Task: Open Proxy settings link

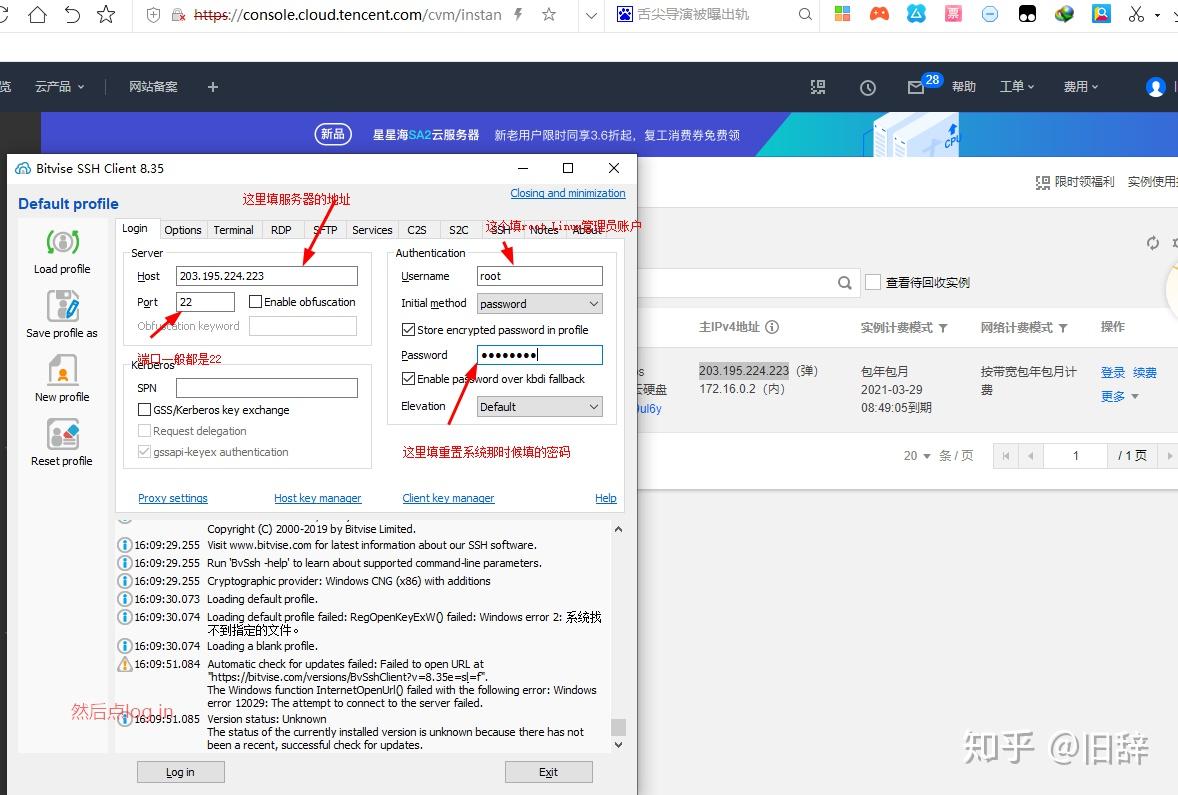Action: 173,497
